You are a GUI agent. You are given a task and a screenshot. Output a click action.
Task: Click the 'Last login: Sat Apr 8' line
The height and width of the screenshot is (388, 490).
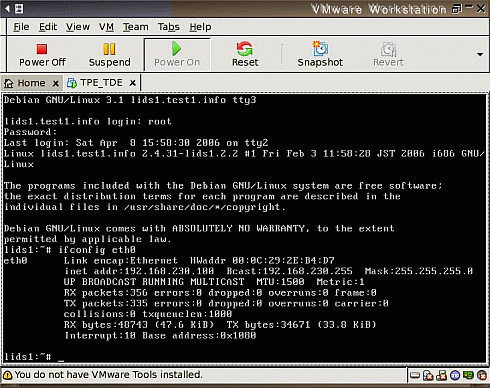[x=136, y=143]
